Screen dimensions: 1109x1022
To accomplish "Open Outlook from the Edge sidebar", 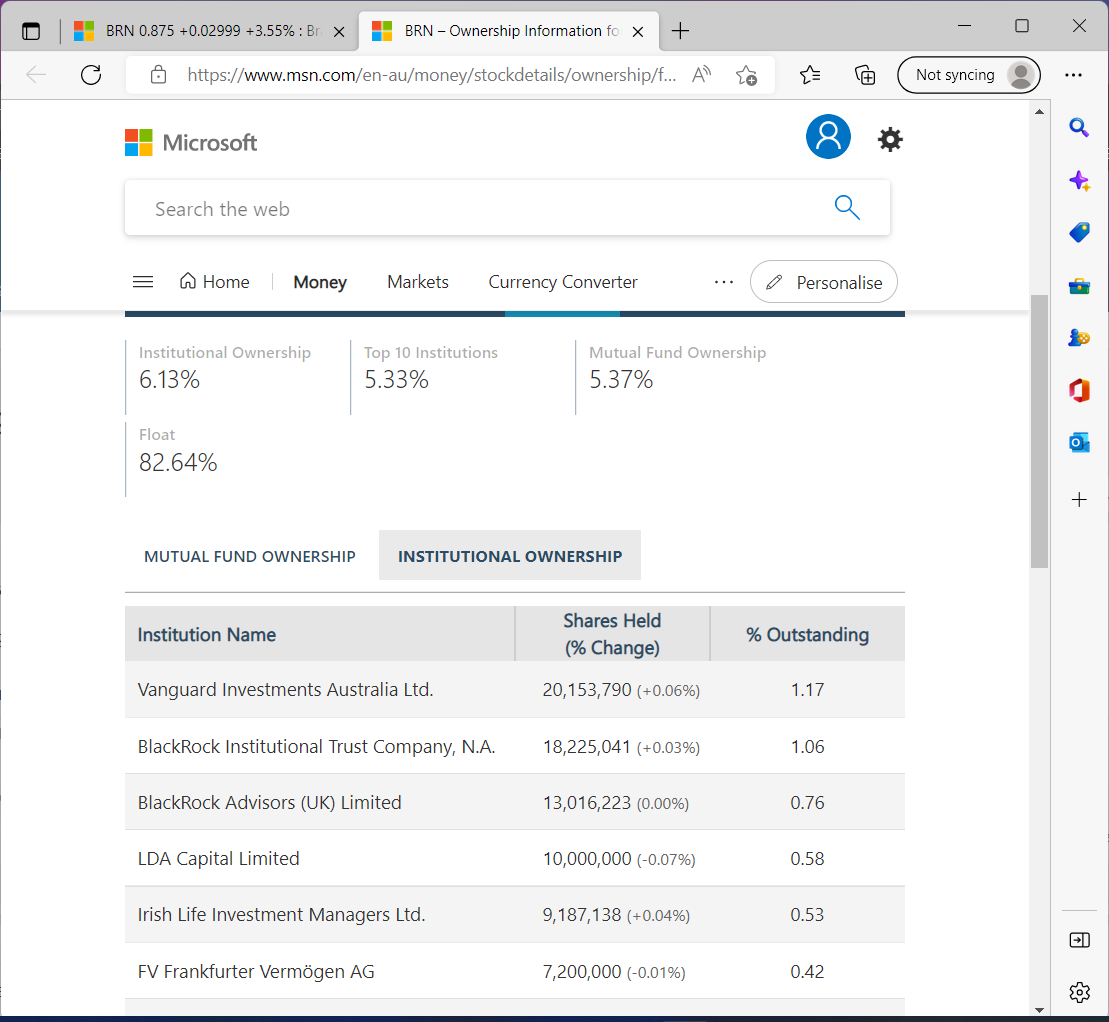I will pos(1079,443).
